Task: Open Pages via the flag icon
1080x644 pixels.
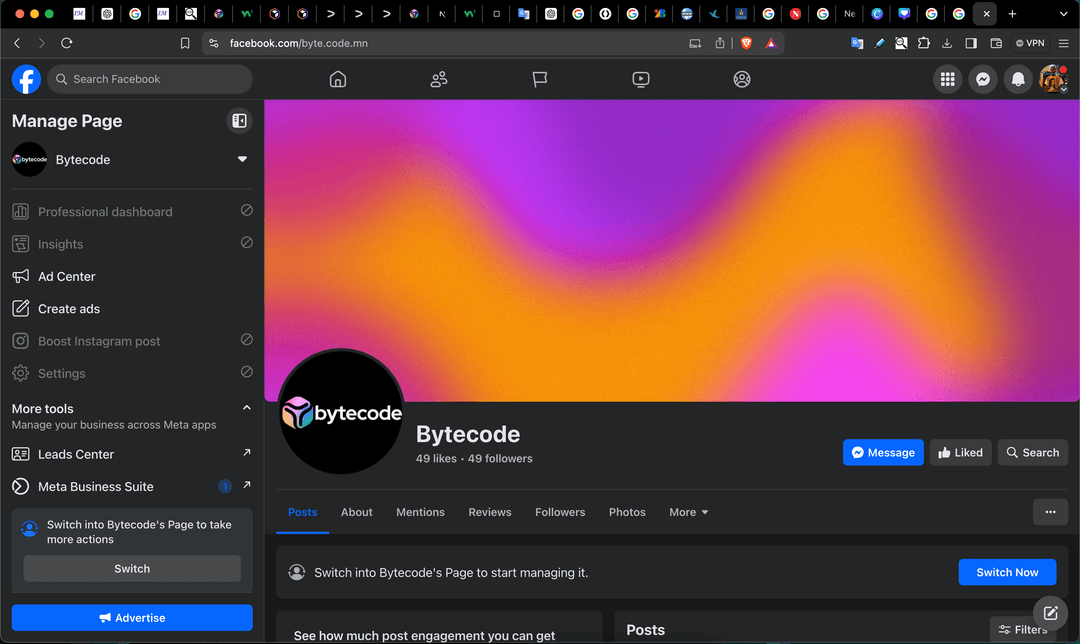Action: [540, 79]
